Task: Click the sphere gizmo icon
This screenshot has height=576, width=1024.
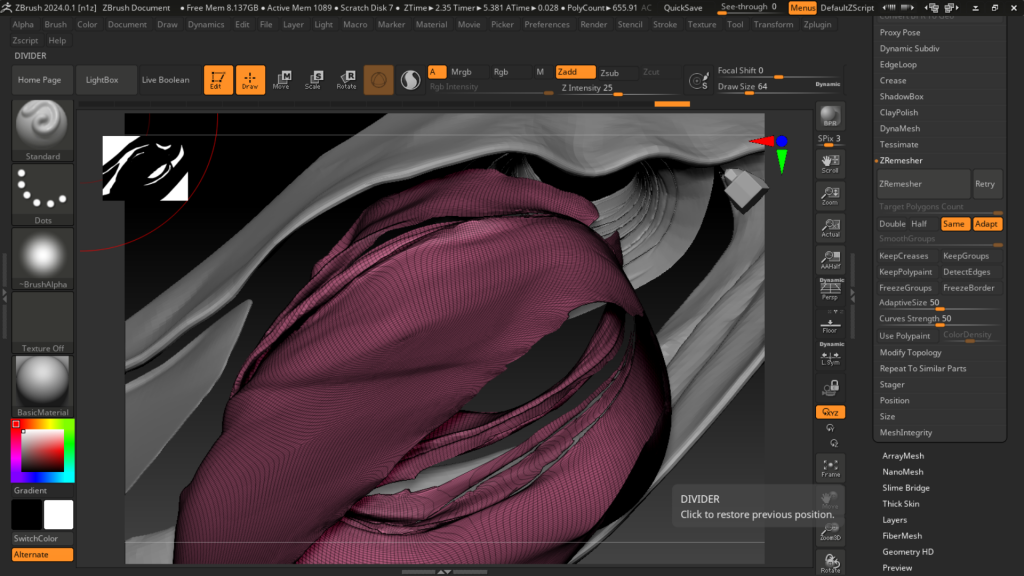Action: (x=379, y=80)
